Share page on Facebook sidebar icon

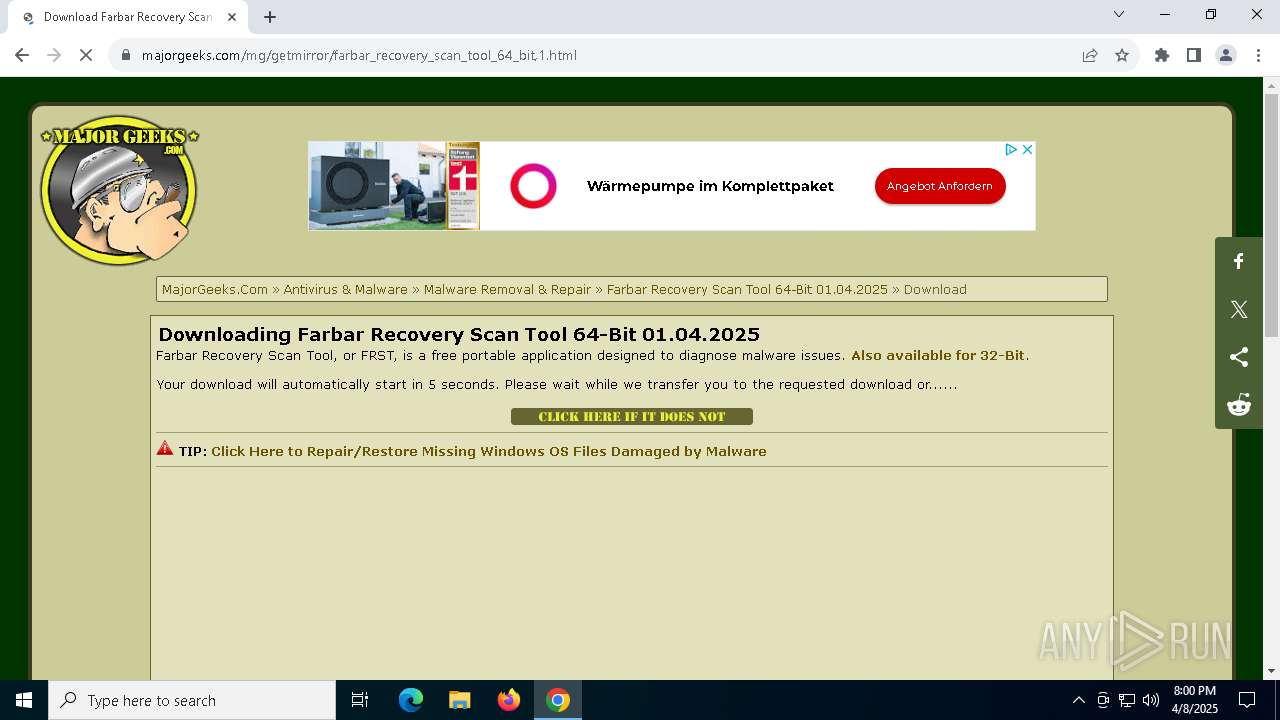click(1239, 261)
